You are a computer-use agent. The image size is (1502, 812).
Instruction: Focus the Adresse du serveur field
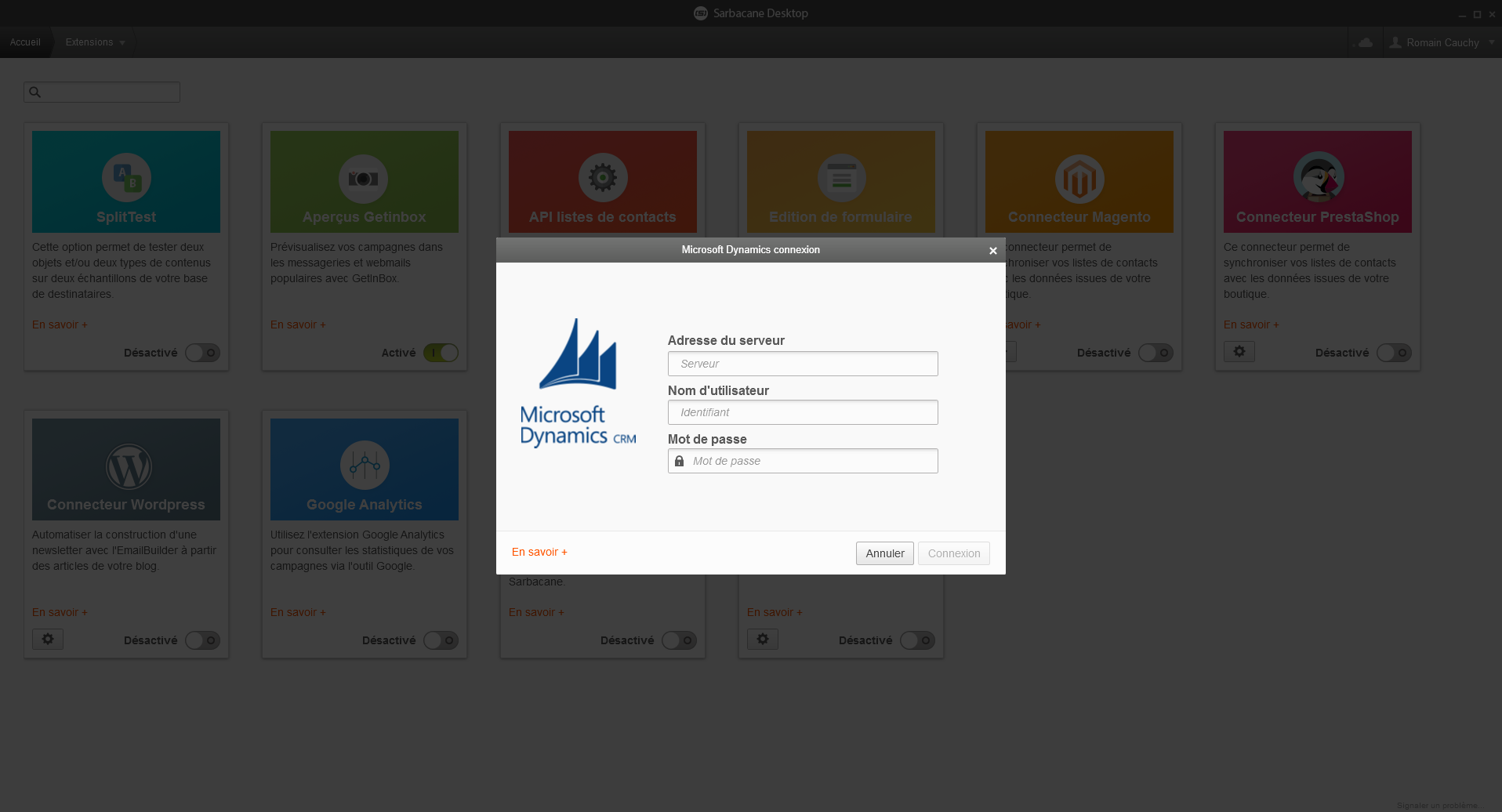(x=803, y=364)
